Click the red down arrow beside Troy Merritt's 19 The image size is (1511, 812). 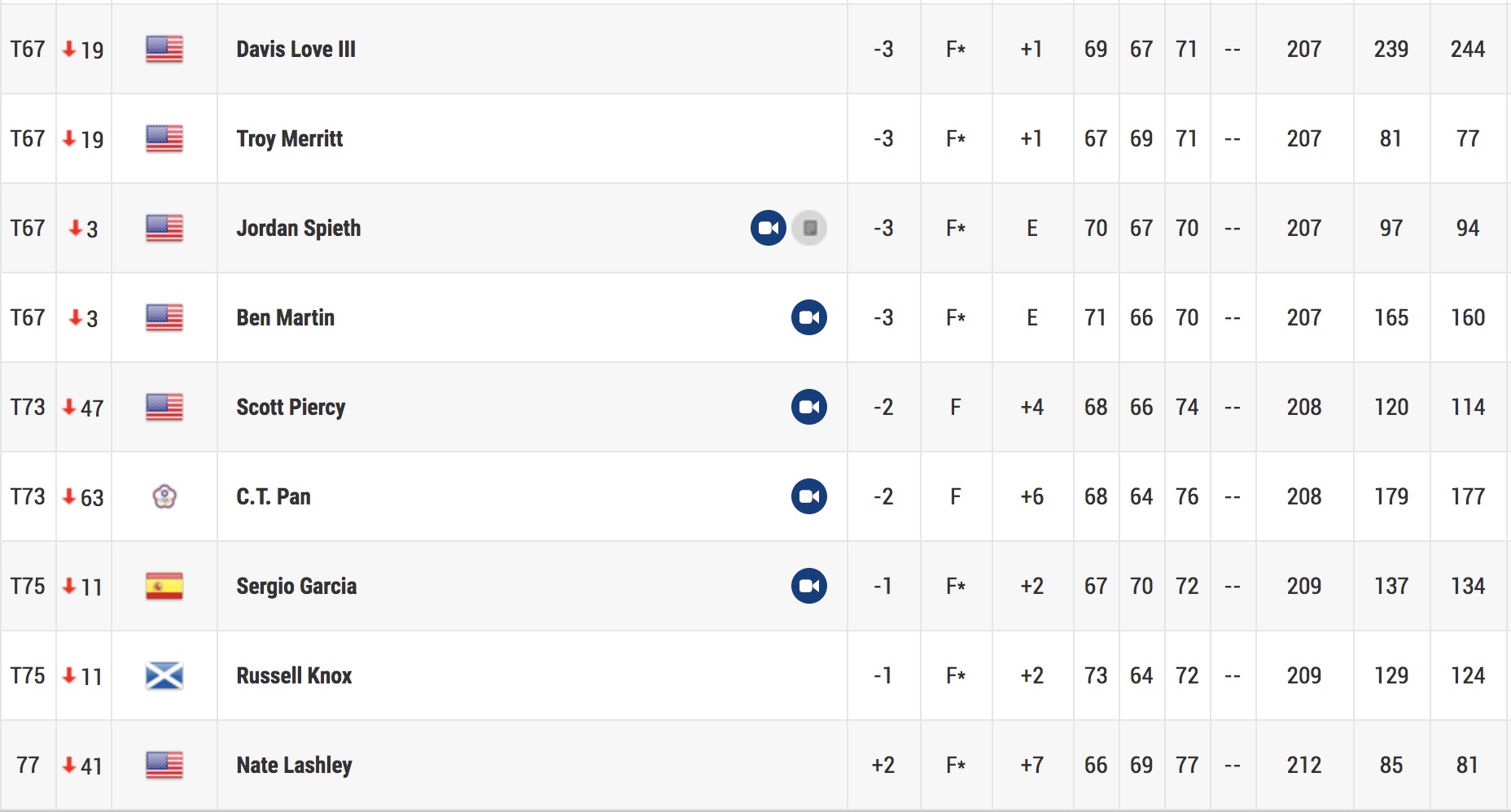tap(69, 138)
